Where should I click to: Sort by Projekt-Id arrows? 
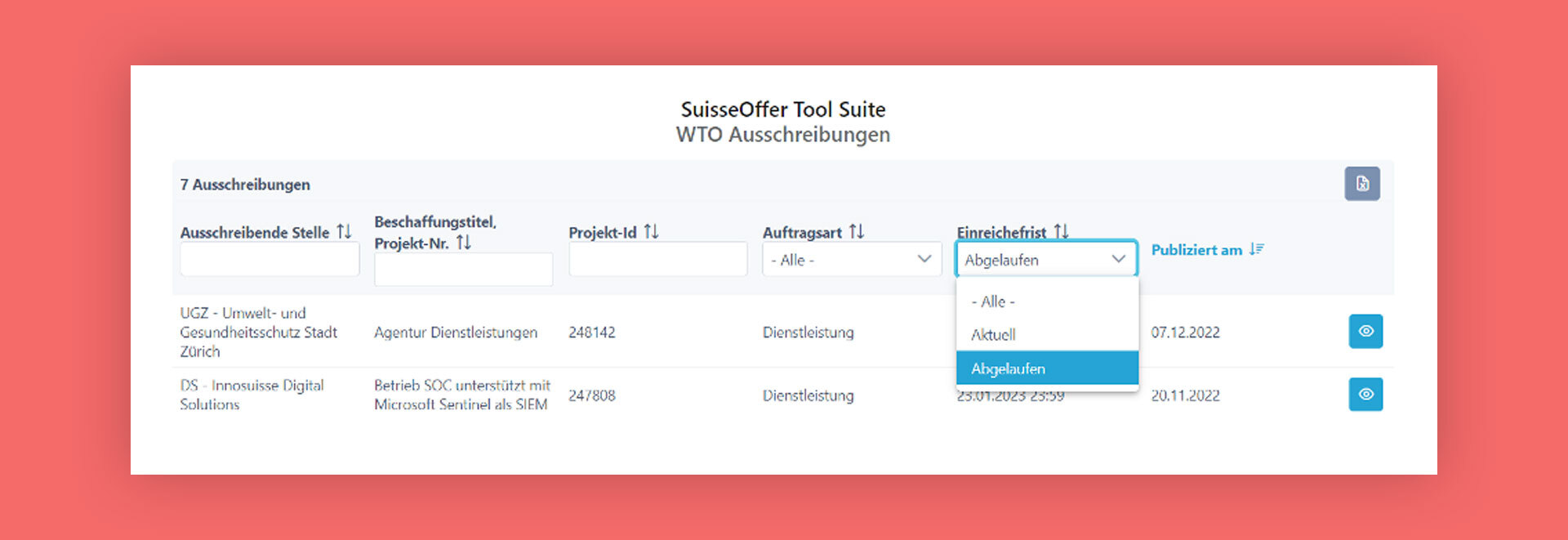(651, 232)
